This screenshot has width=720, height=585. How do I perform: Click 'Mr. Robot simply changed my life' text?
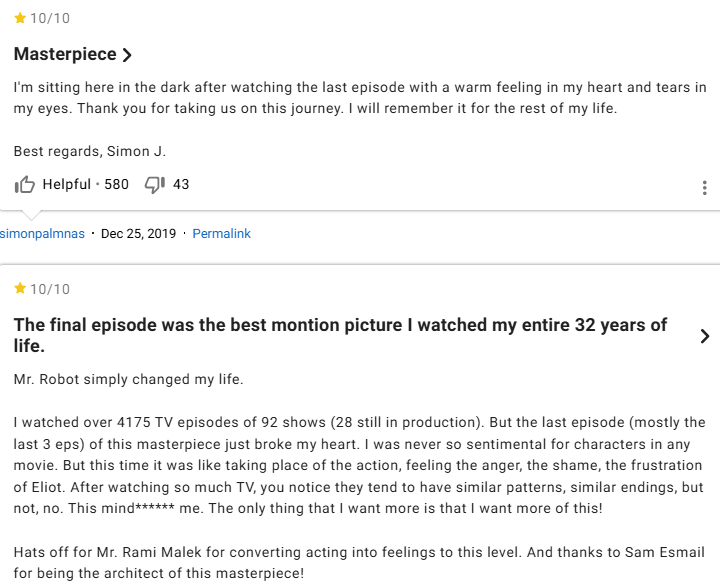click(129, 380)
